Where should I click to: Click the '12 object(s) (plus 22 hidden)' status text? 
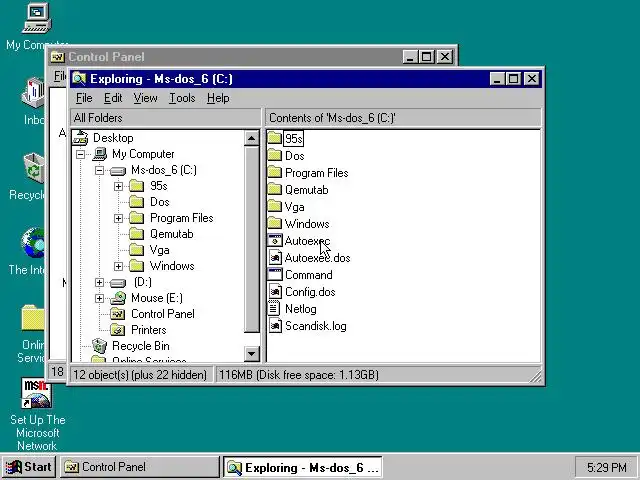click(x=140, y=375)
